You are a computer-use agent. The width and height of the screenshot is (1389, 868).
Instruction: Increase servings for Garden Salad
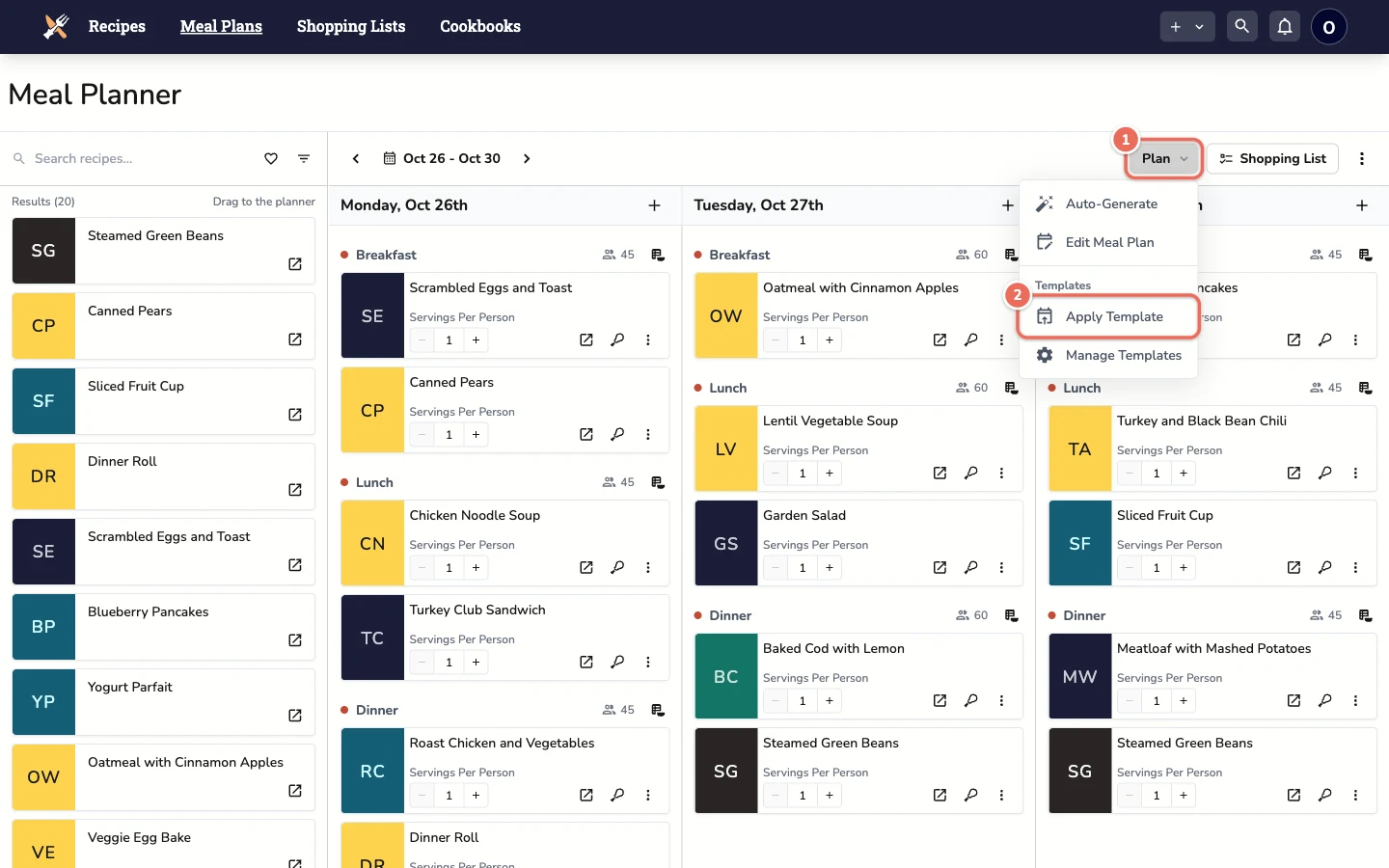pos(830,567)
